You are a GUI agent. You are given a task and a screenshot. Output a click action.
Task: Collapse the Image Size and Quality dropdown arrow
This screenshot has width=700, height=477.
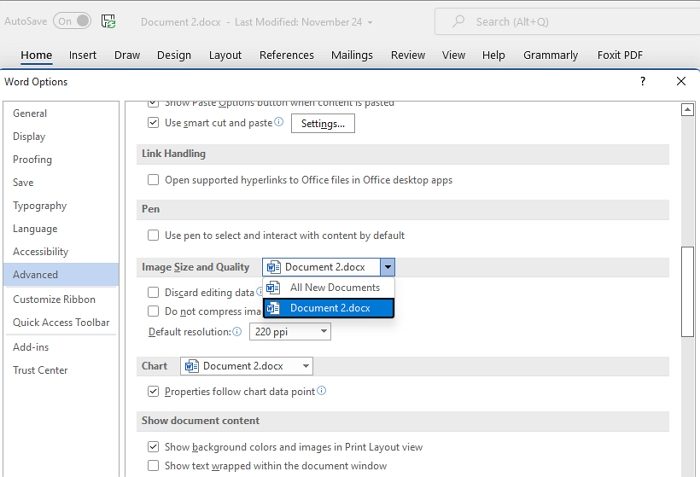click(x=388, y=267)
